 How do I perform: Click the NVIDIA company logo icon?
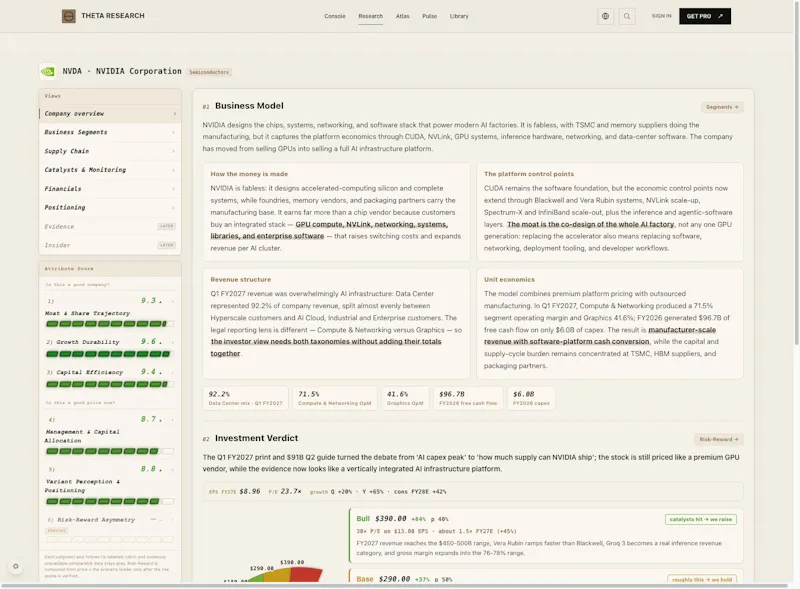click(x=48, y=71)
